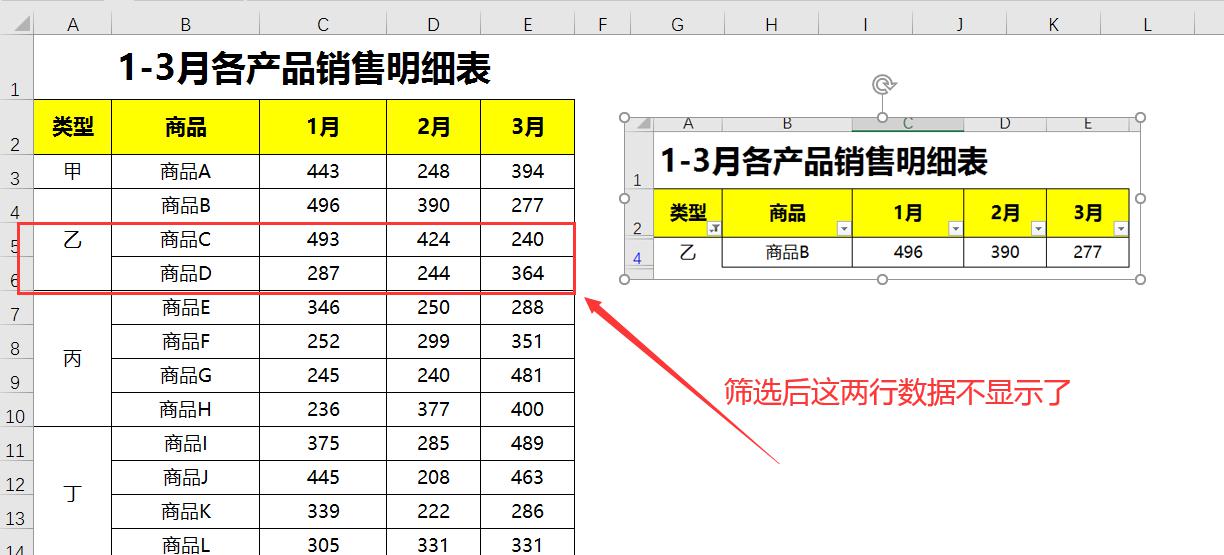The width and height of the screenshot is (1224, 555).
Task: Click cell 商品F
Action: 186,342
